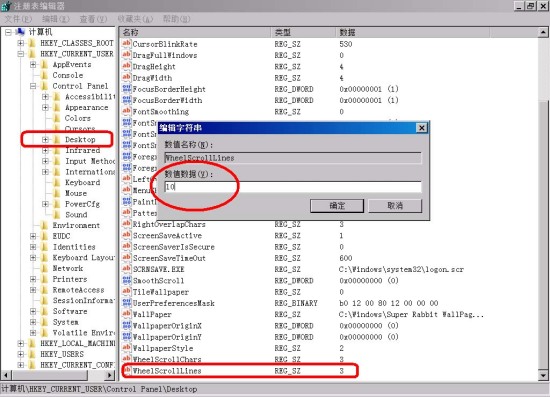The height and width of the screenshot is (397, 550).
Task: Click the DWORD icon beside SmoothScroll
Action: click(126, 281)
